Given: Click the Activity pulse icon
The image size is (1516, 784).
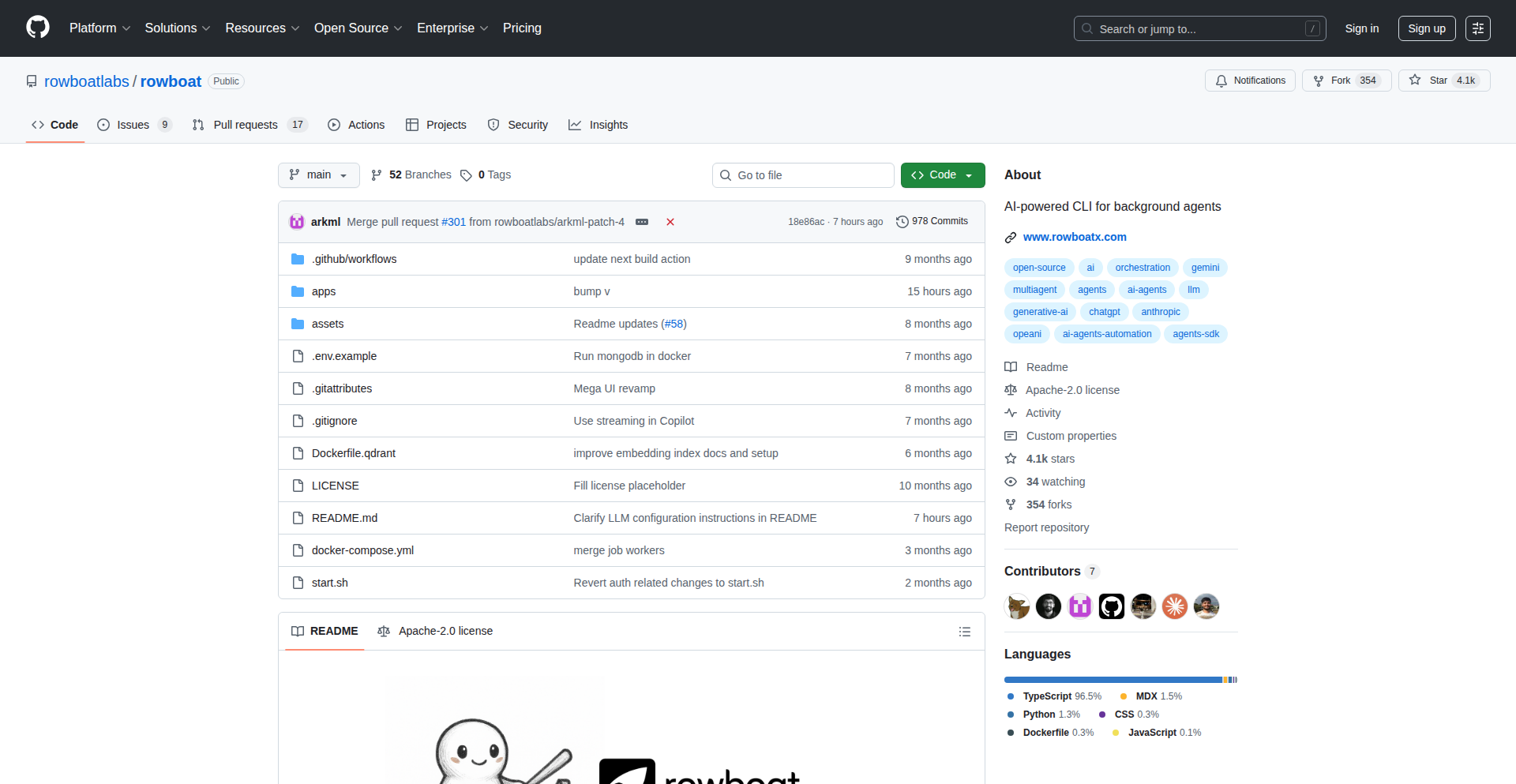Looking at the screenshot, I should 1011,413.
